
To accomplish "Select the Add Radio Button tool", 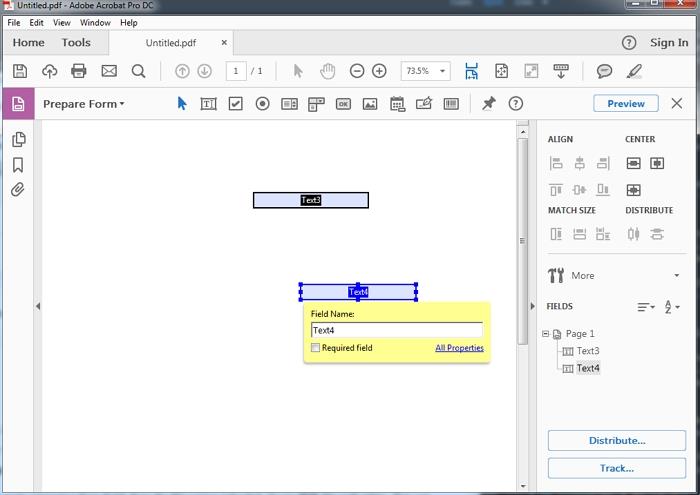I will click(x=263, y=104).
